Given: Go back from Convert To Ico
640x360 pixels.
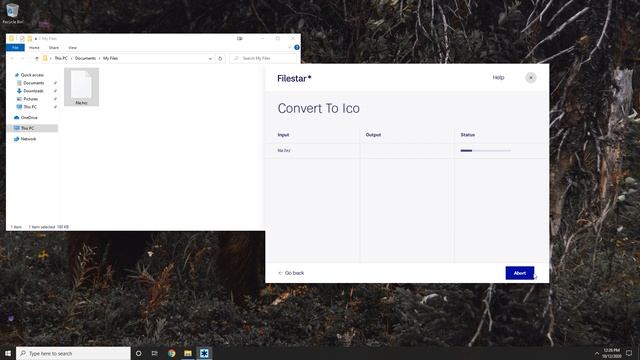Looking at the screenshot, I should tap(291, 273).
